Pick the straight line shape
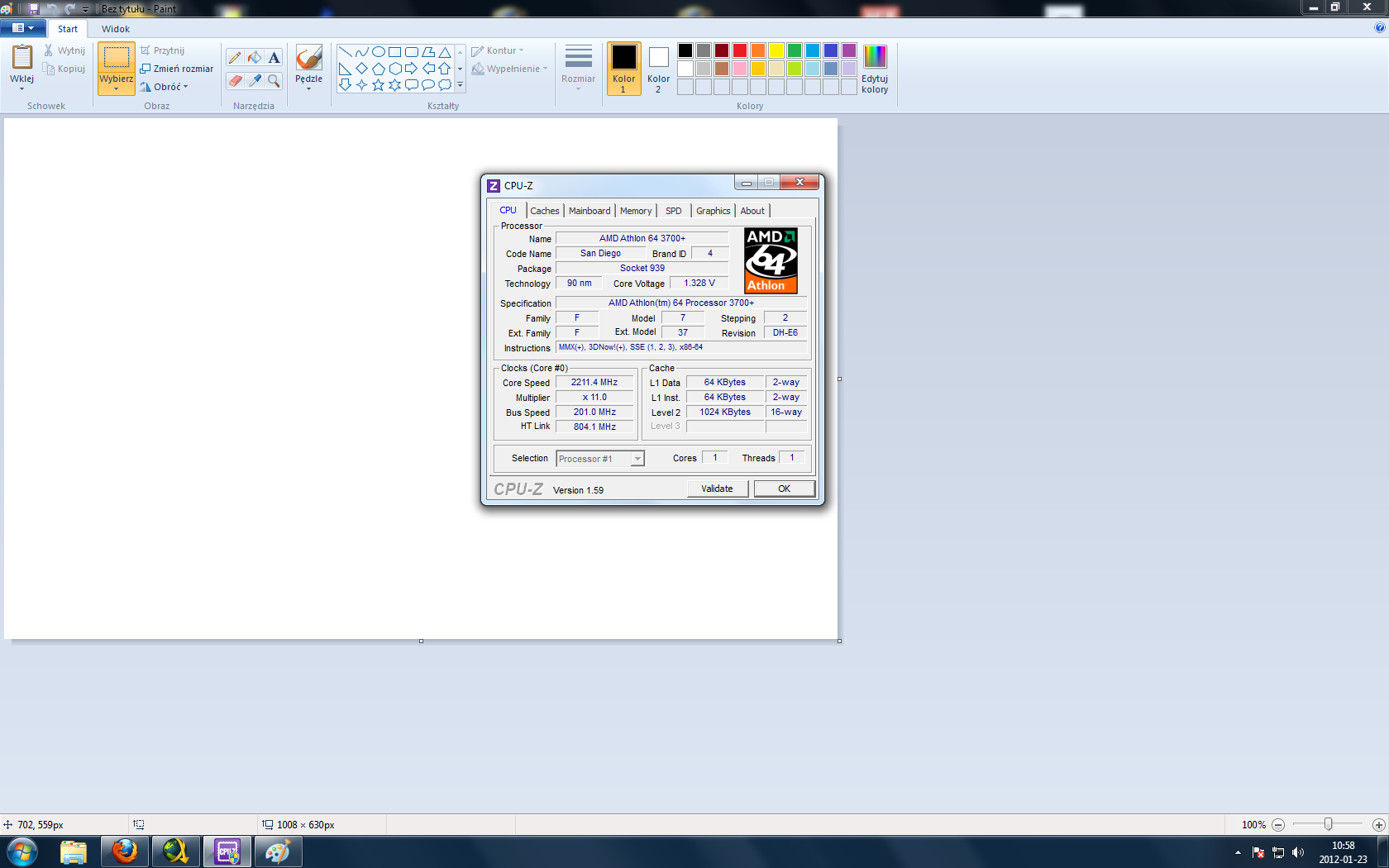Screen dimensions: 1389x868 click(346, 52)
